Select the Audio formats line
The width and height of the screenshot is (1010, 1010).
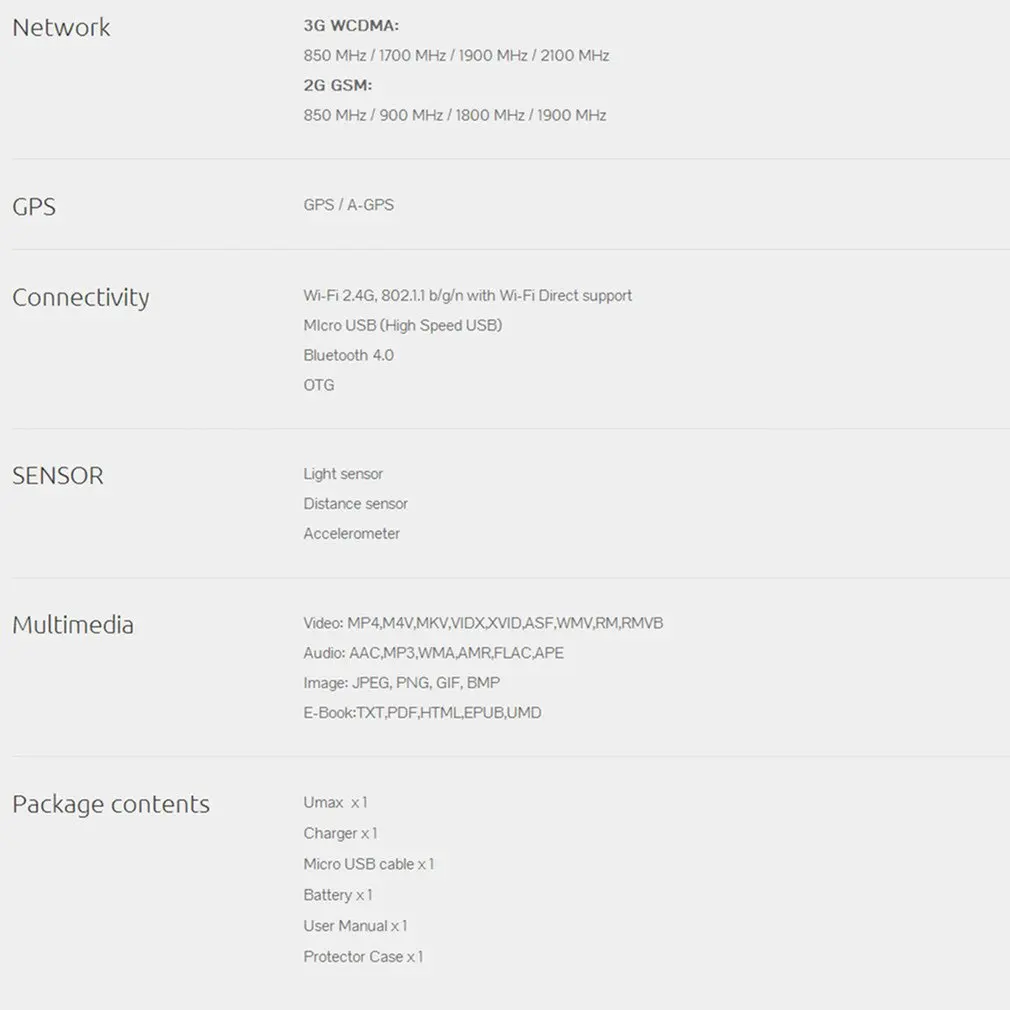(x=434, y=653)
